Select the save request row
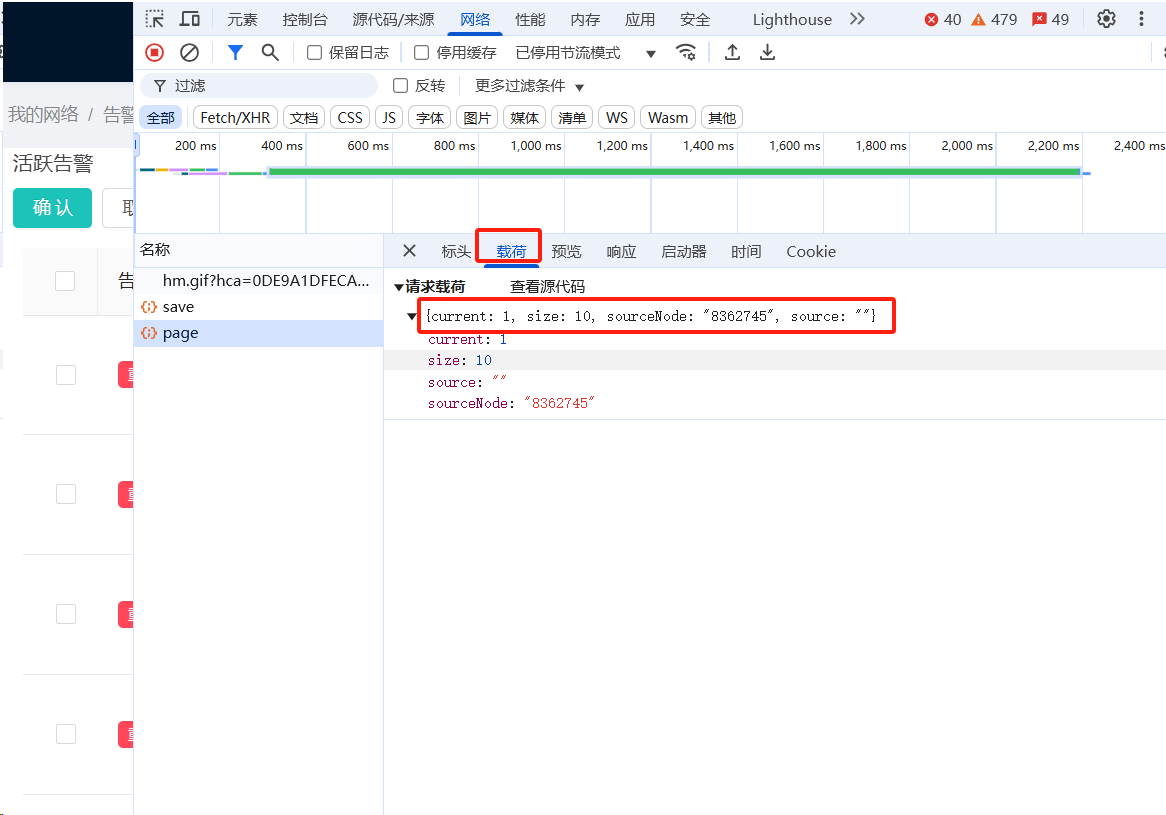 259,306
